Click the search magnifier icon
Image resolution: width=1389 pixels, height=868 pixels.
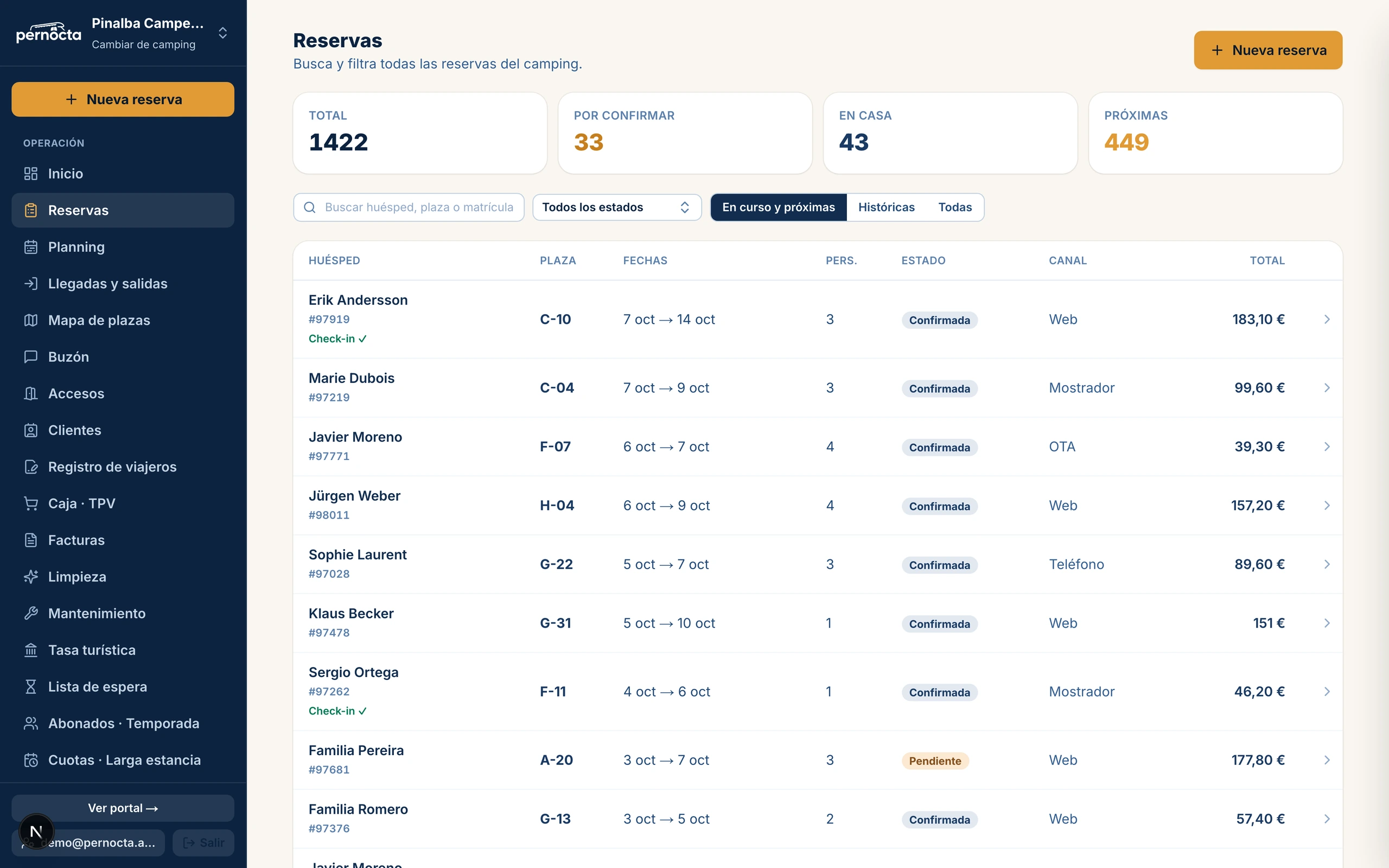(309, 207)
